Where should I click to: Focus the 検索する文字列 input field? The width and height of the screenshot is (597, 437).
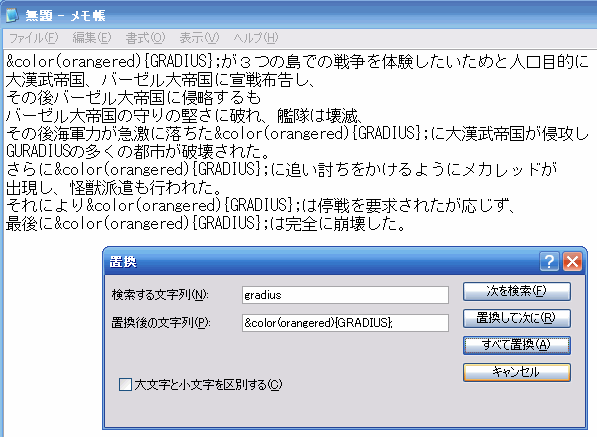(x=345, y=295)
